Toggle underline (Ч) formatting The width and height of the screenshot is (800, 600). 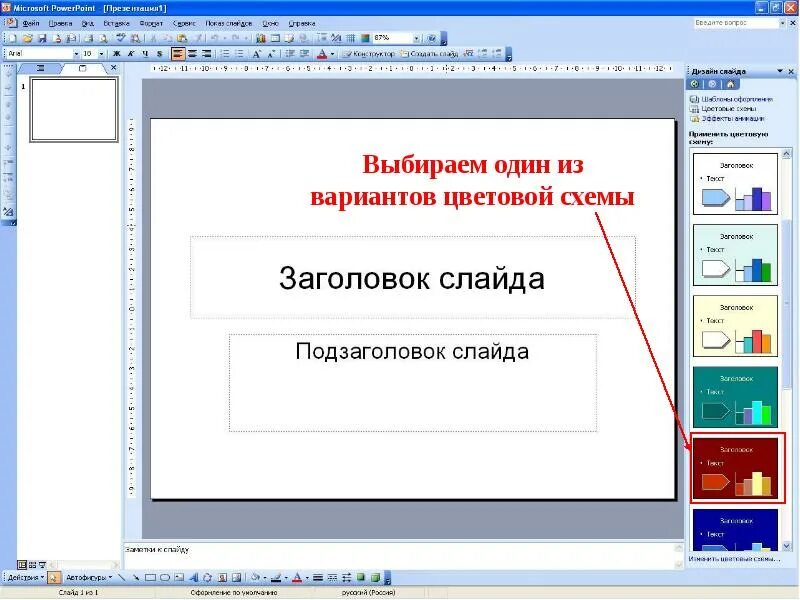click(x=145, y=54)
